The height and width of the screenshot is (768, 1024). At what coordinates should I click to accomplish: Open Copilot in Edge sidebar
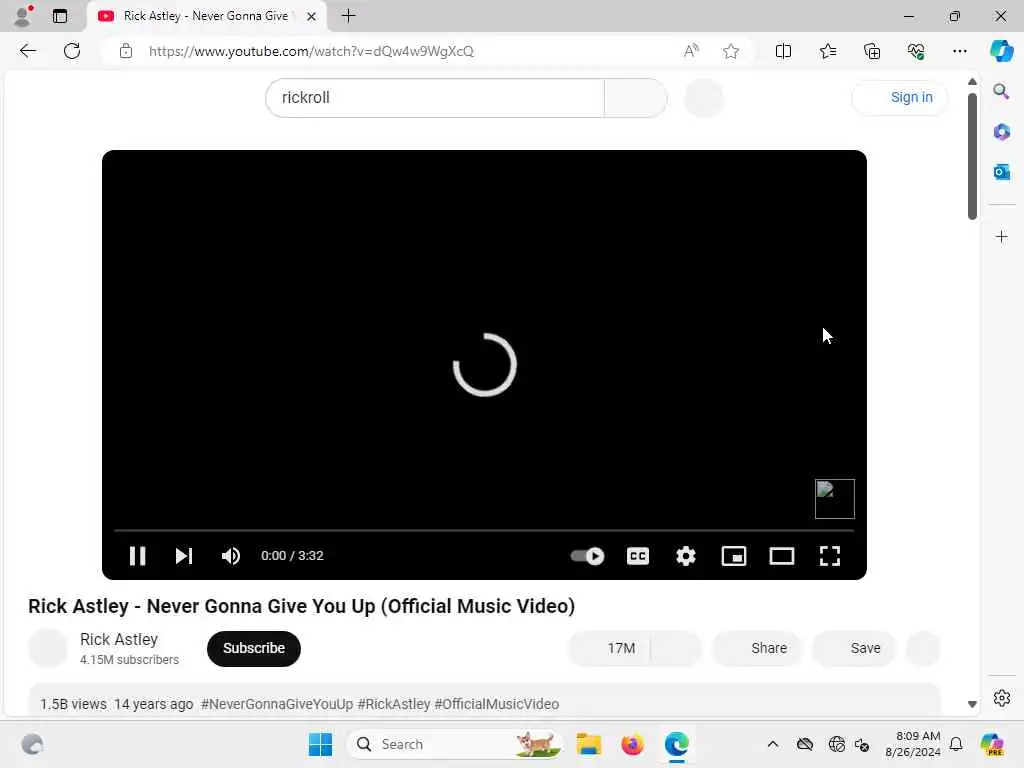pyautogui.click(x=1001, y=51)
